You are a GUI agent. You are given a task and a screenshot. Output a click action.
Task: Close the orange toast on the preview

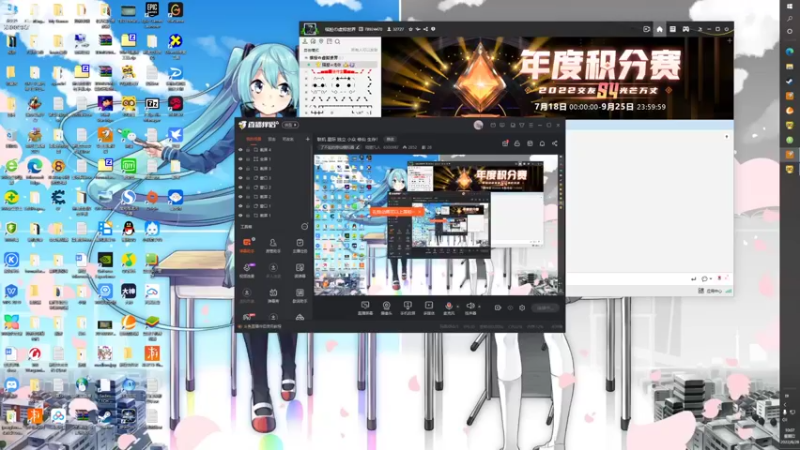[x=420, y=211]
